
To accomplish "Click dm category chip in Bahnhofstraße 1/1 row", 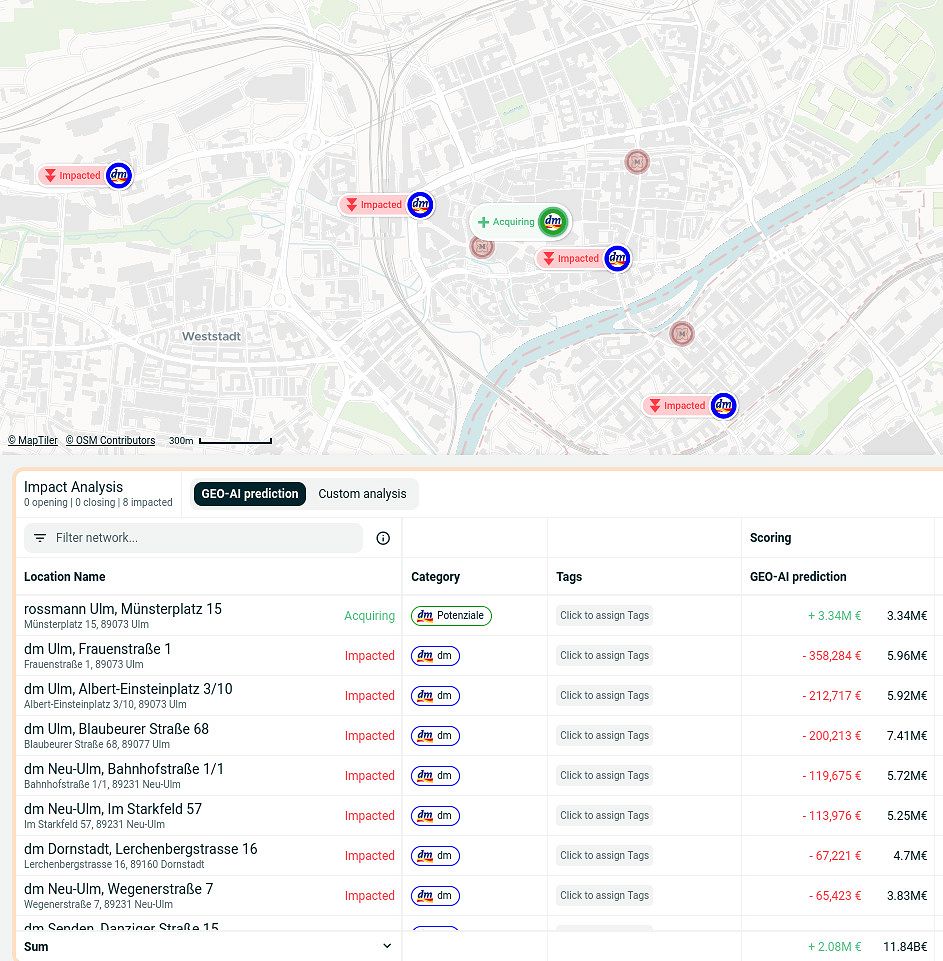I will (435, 775).
